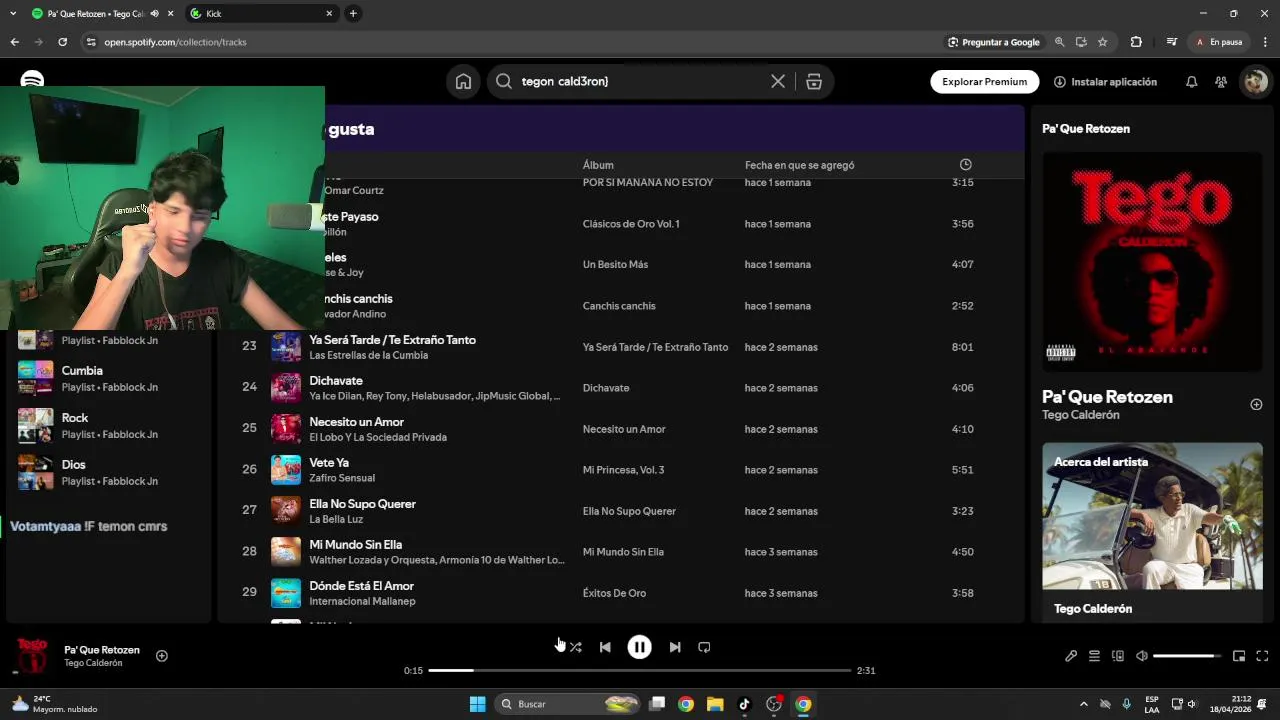The width and height of the screenshot is (1280, 720).
Task: Open Tego Calderón artist link under song title
Action: pos(1081,415)
